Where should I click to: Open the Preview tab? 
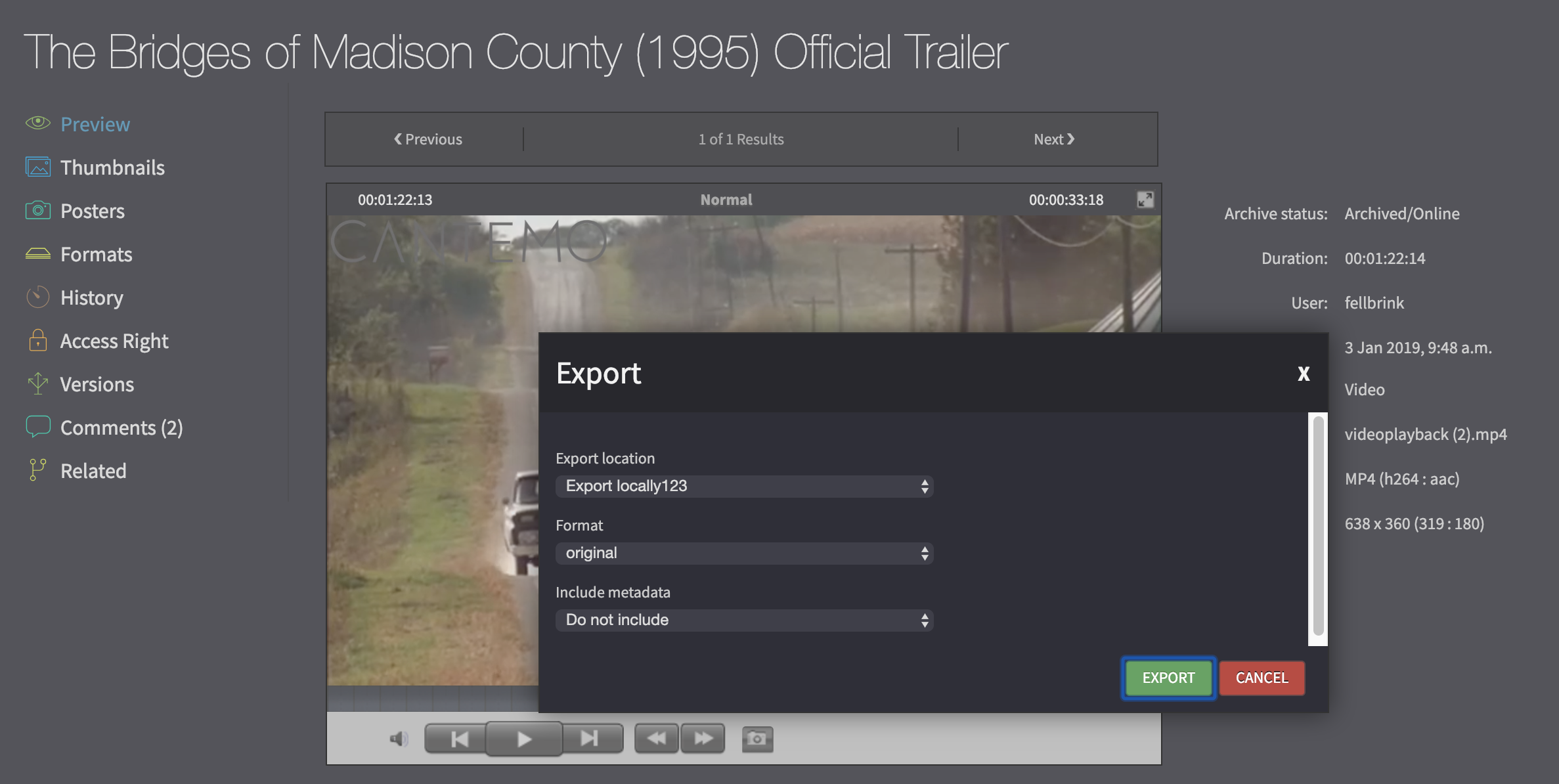[x=95, y=124]
